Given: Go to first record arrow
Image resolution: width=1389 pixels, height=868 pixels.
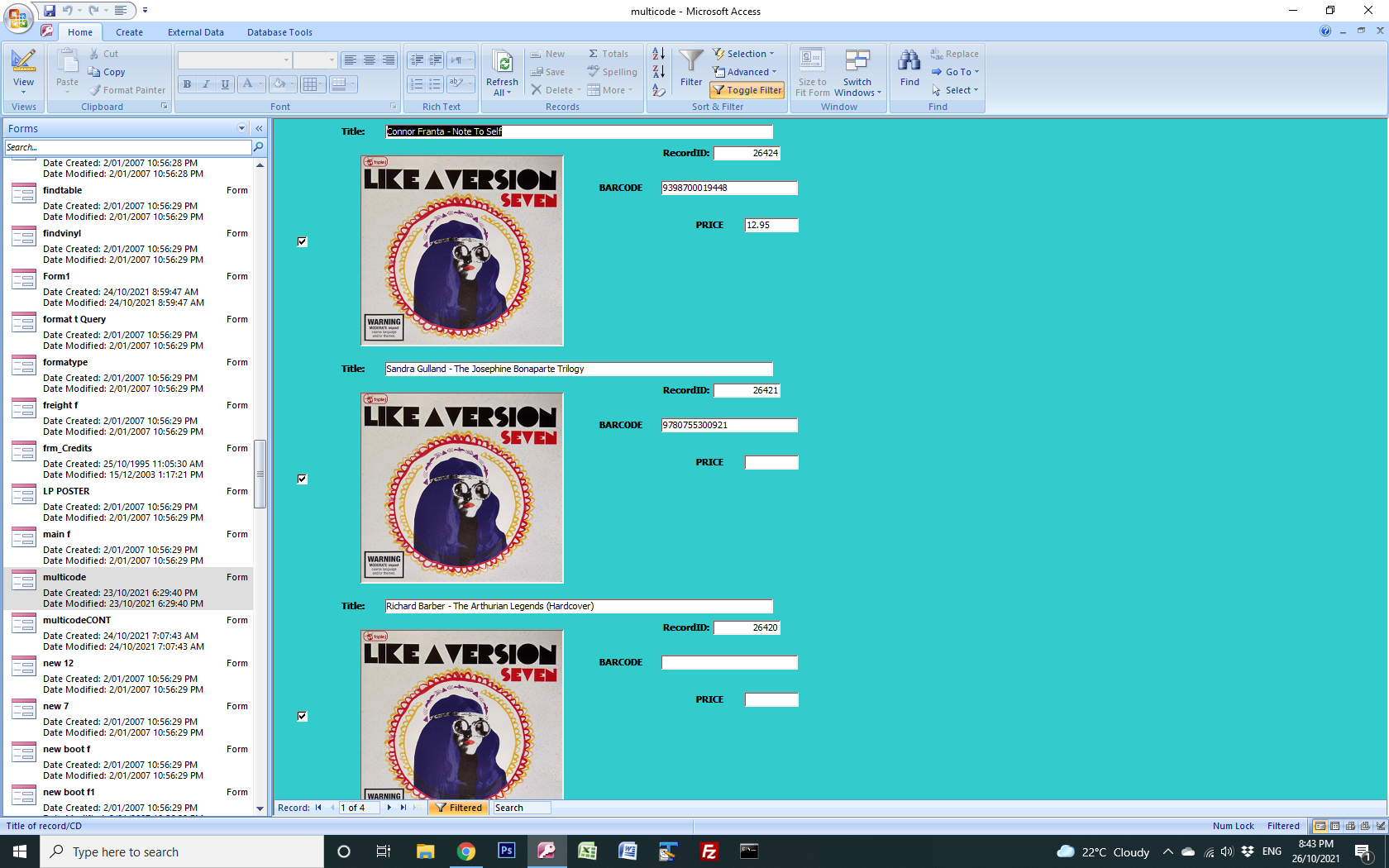Looking at the screenshot, I should click(x=318, y=808).
